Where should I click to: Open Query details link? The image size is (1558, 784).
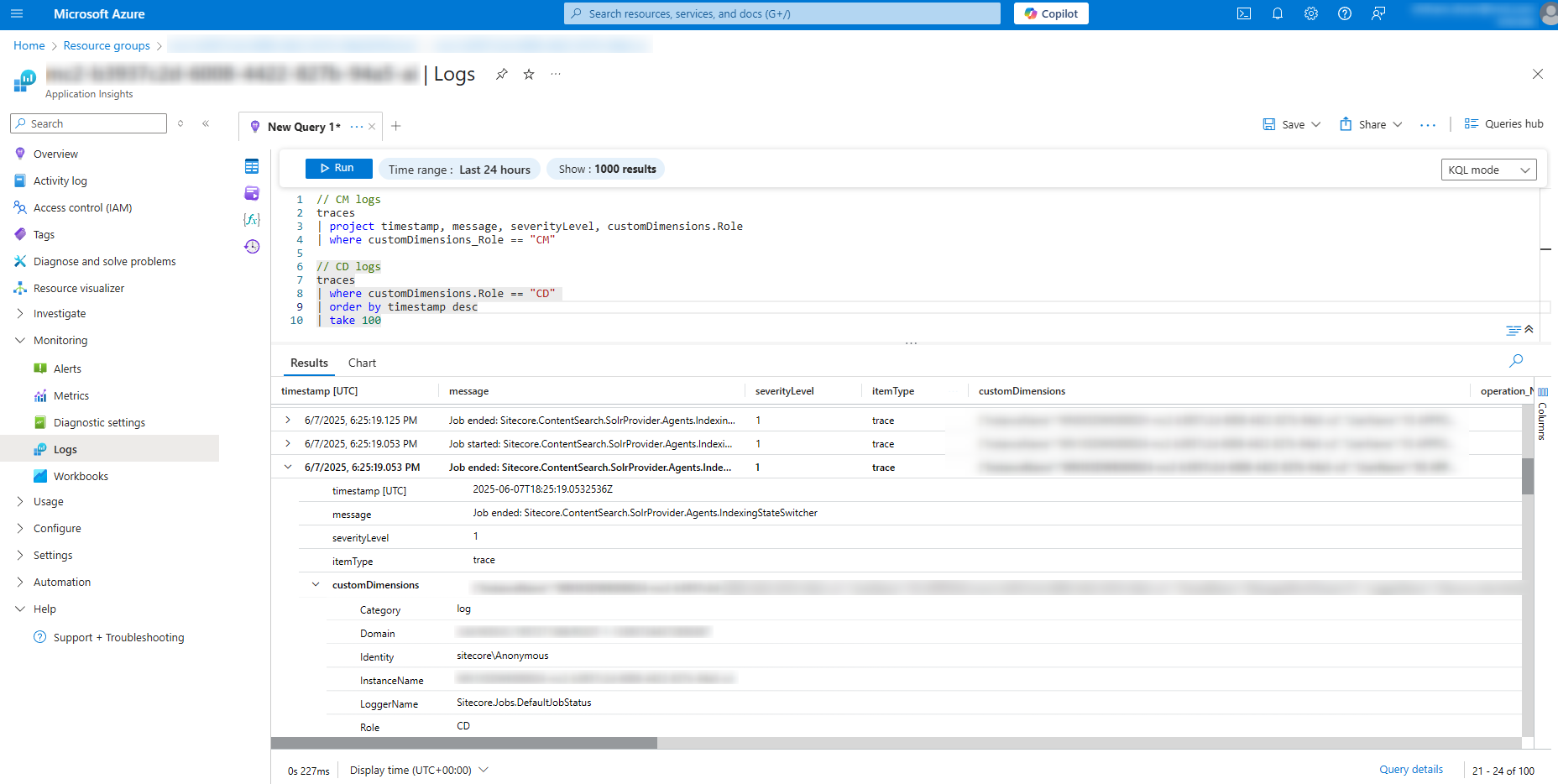tap(1411, 769)
